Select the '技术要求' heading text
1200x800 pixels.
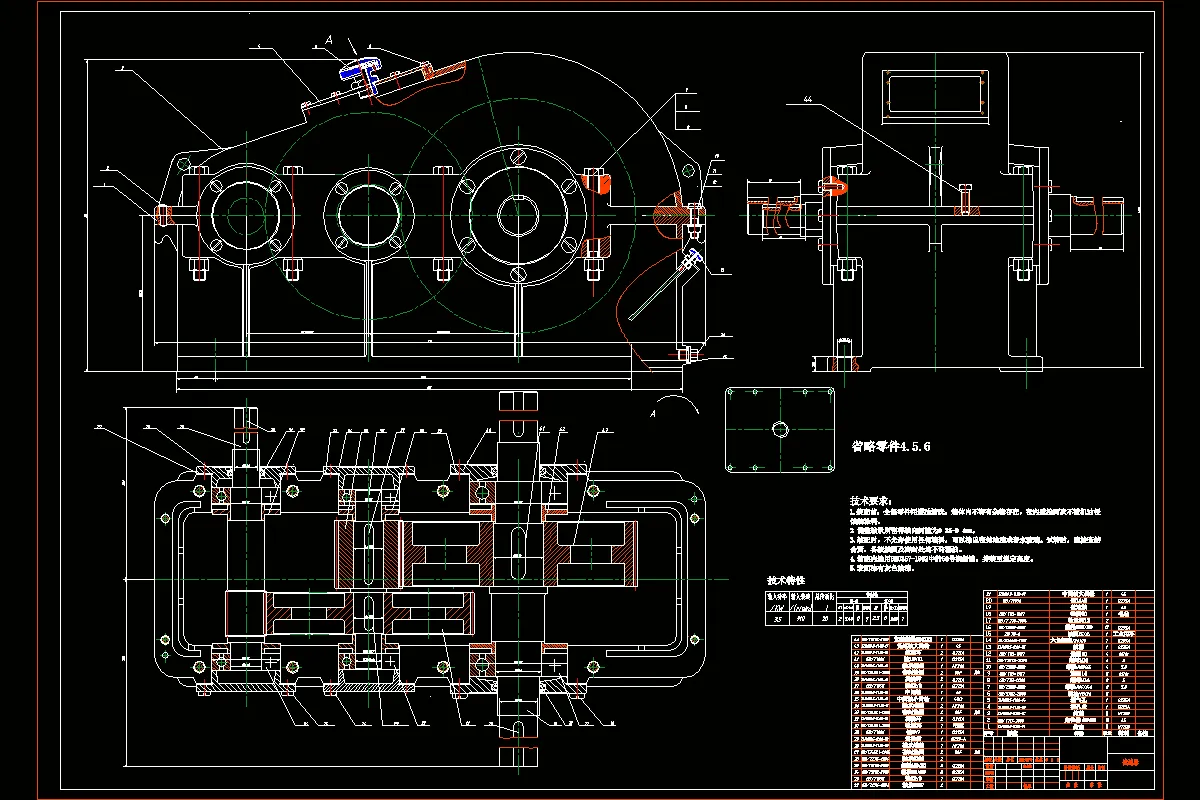(x=869, y=500)
